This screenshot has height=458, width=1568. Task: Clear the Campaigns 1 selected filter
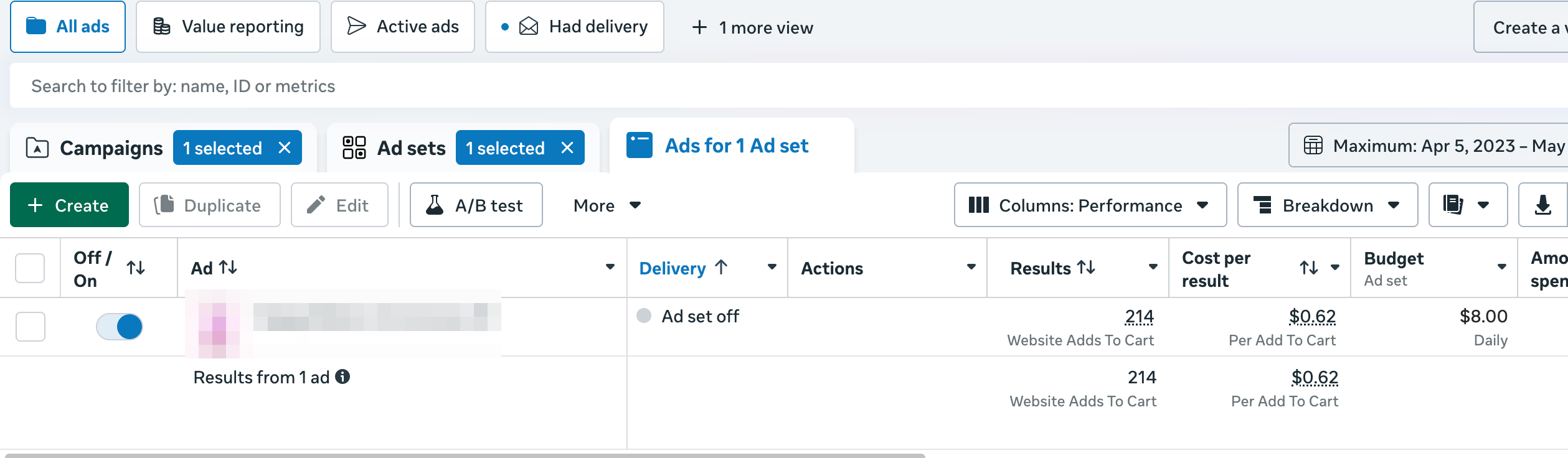tap(285, 148)
